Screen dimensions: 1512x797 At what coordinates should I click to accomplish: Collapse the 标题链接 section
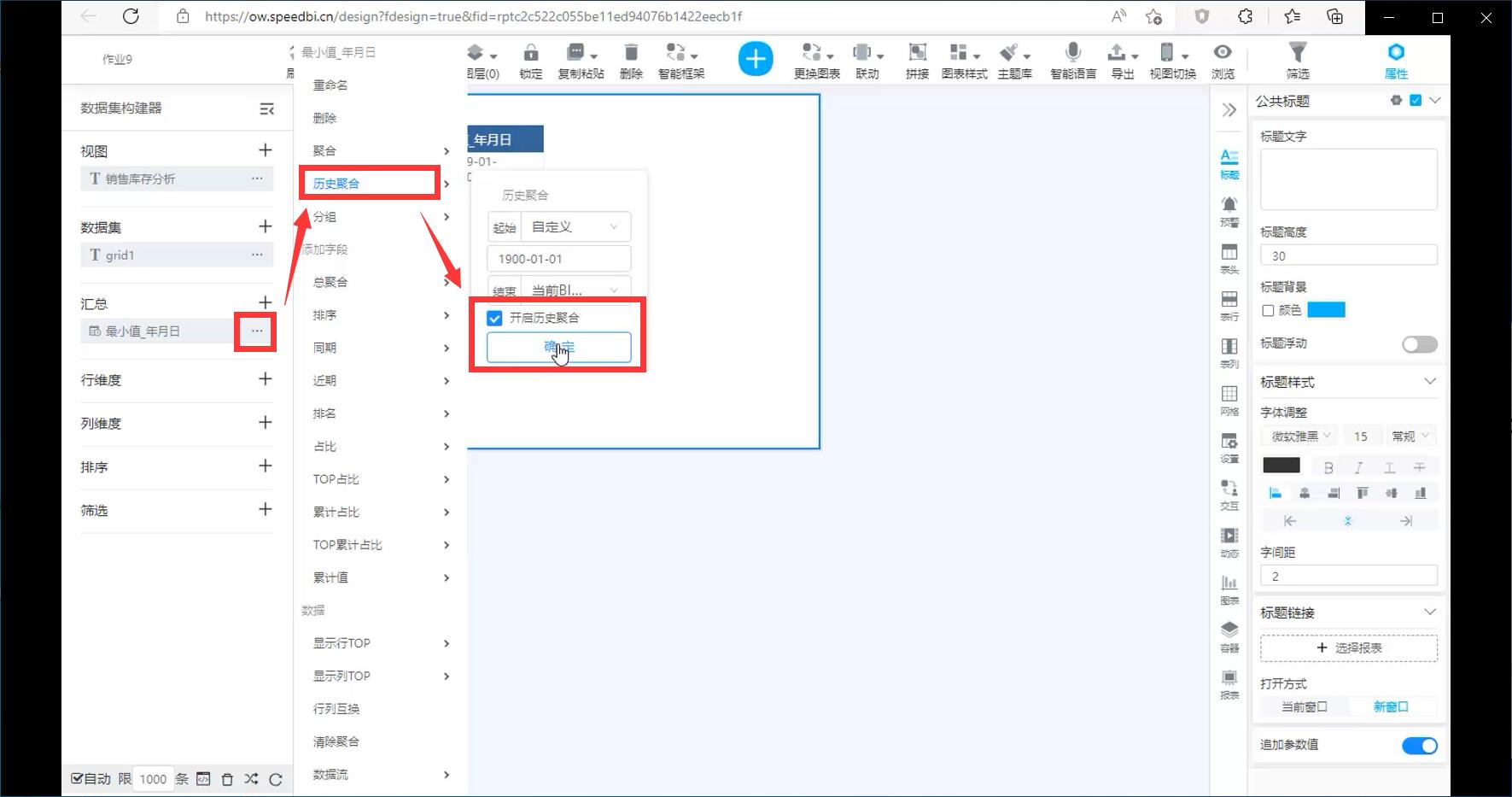coord(1430,612)
